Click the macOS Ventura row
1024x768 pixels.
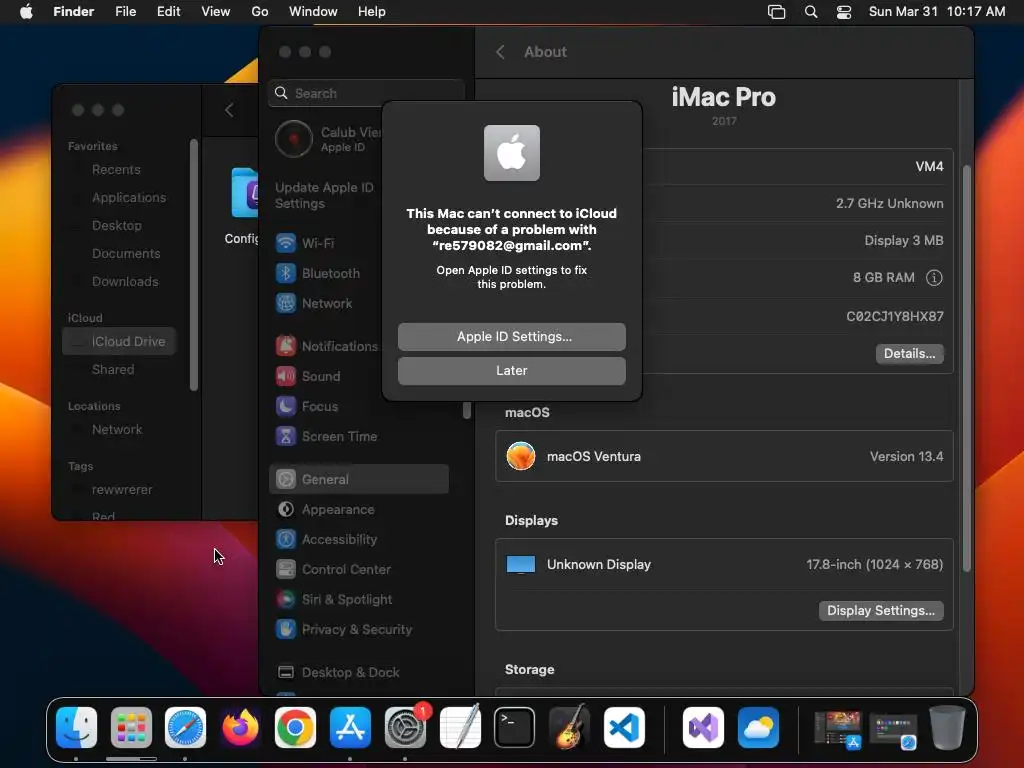[724, 456]
